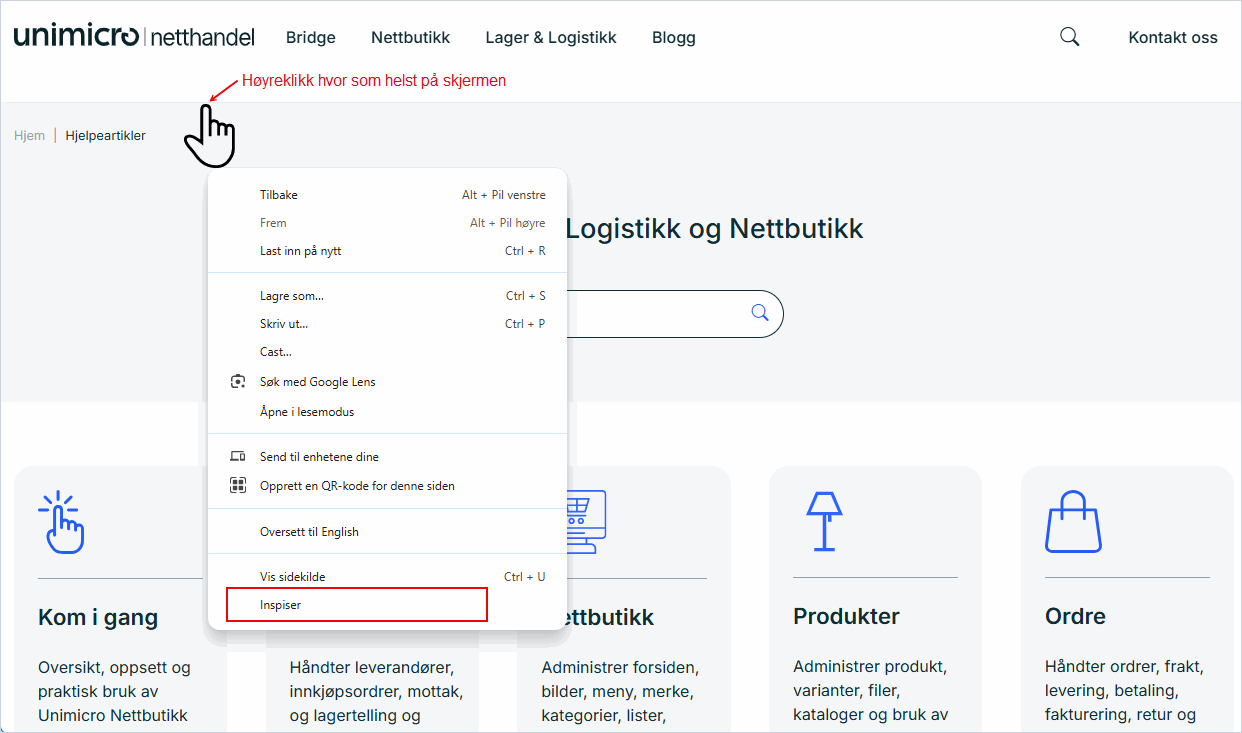Click the header search magnifier icon
Image resolution: width=1242 pixels, height=733 pixels.
(x=1069, y=37)
